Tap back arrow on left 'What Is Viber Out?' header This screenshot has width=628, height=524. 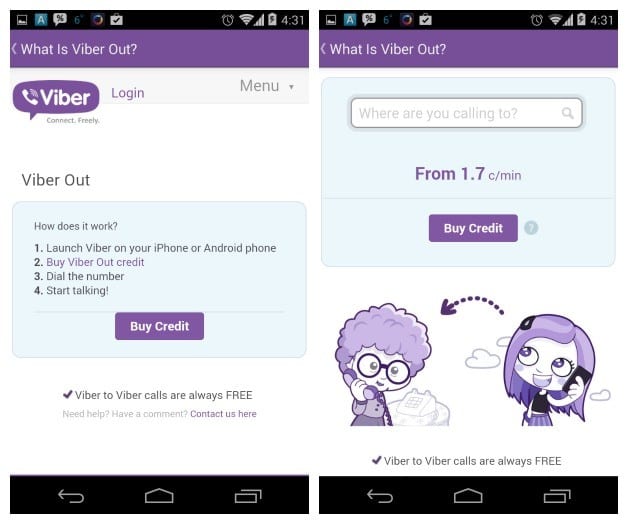pyautogui.click(x=14, y=49)
